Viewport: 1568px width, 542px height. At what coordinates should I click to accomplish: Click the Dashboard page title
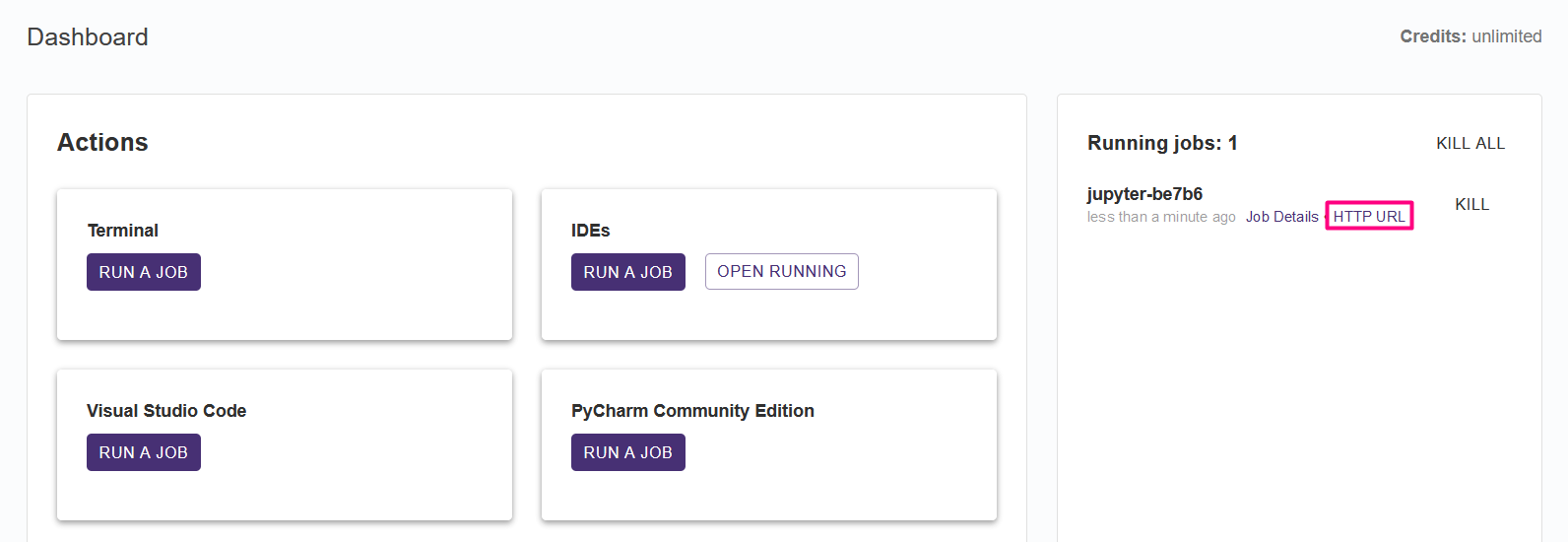coord(88,37)
